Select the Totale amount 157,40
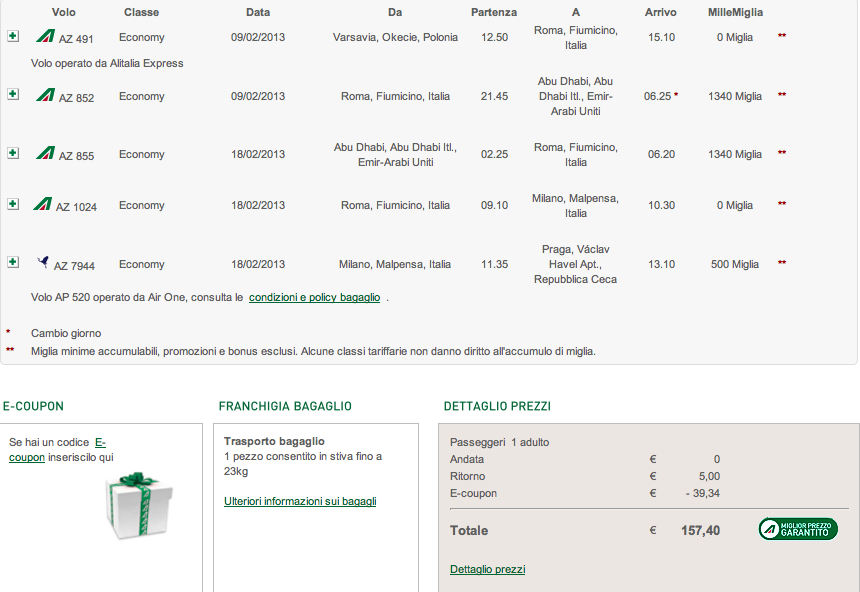The height and width of the screenshot is (592, 860). click(700, 531)
